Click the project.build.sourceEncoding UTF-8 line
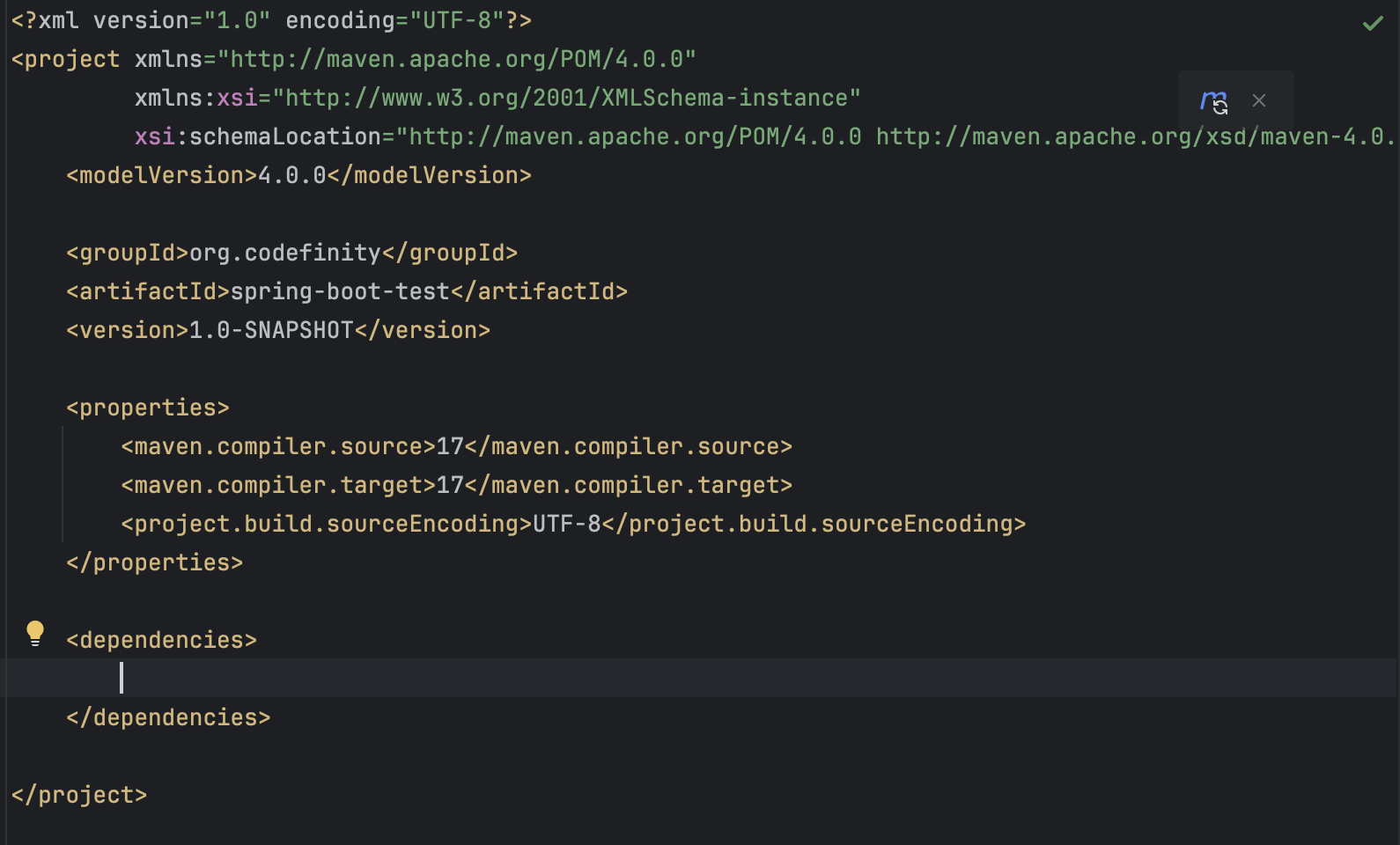 pos(573,524)
